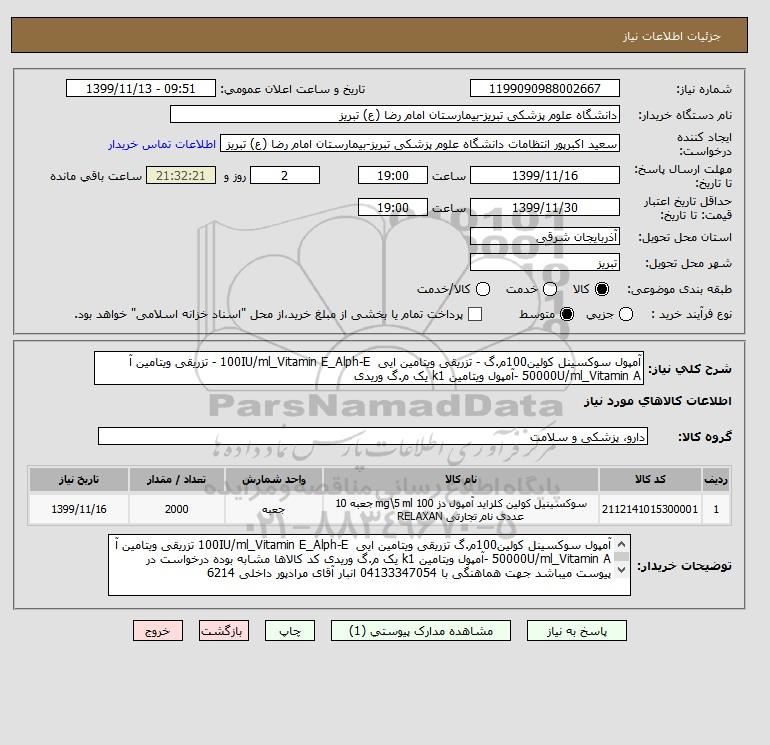Click product code 2112141015300001 cell
770x745 pixels.
650,509
